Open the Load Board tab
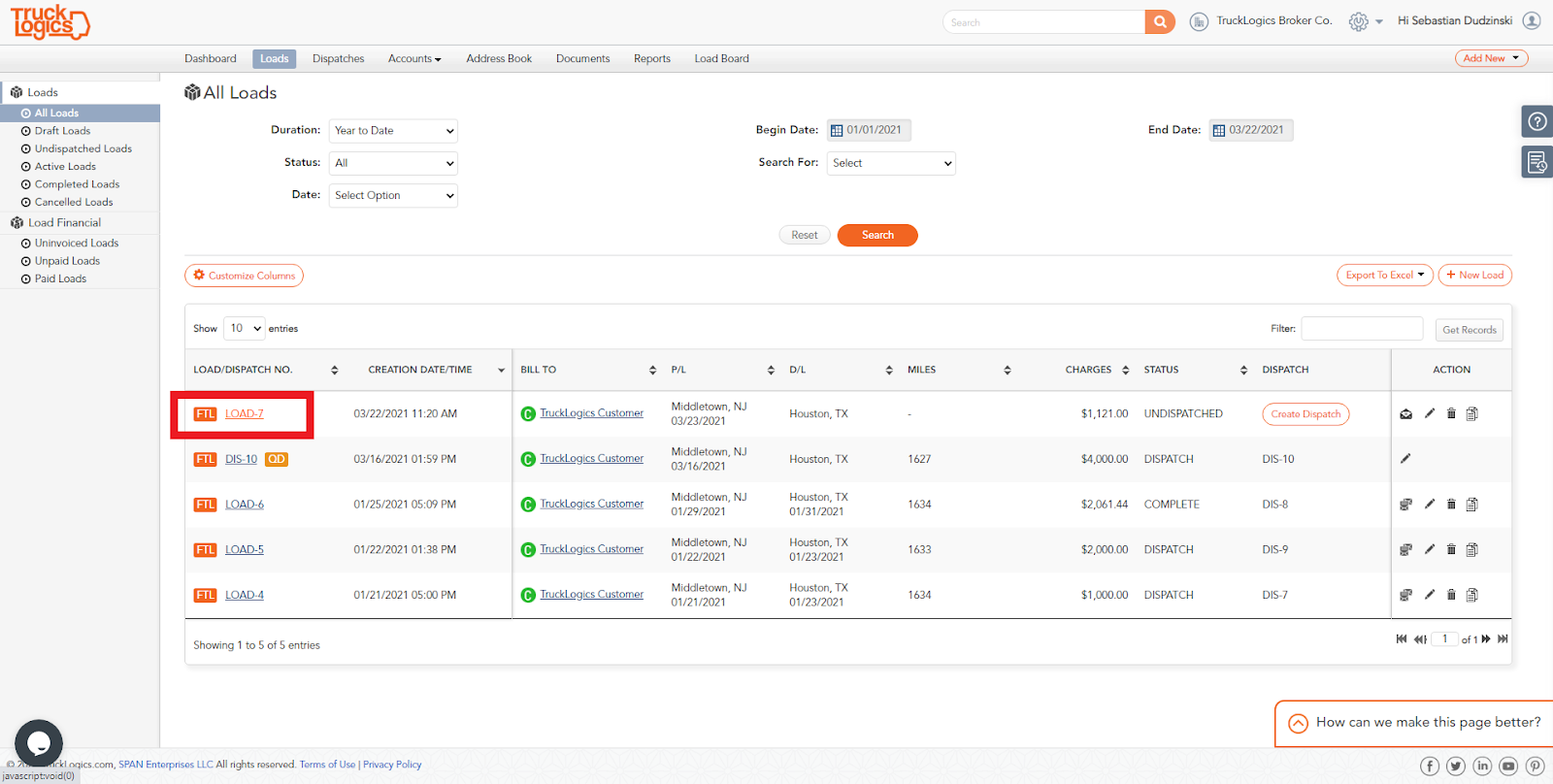The height and width of the screenshot is (784, 1553). 722,59
